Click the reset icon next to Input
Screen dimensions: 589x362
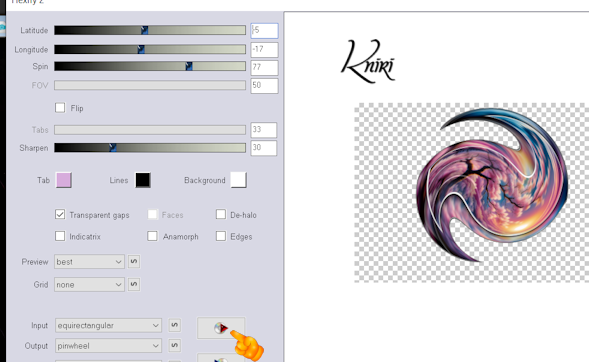[174, 325]
